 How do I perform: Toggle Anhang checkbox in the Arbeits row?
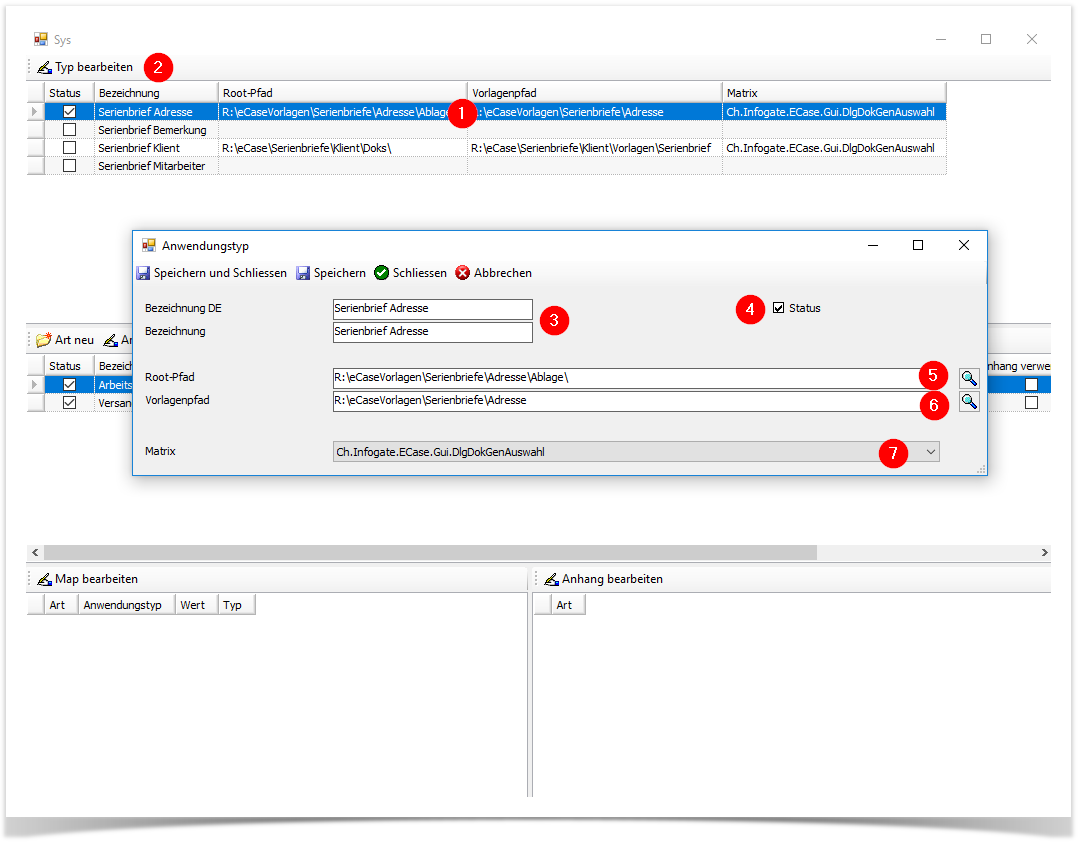1031,385
